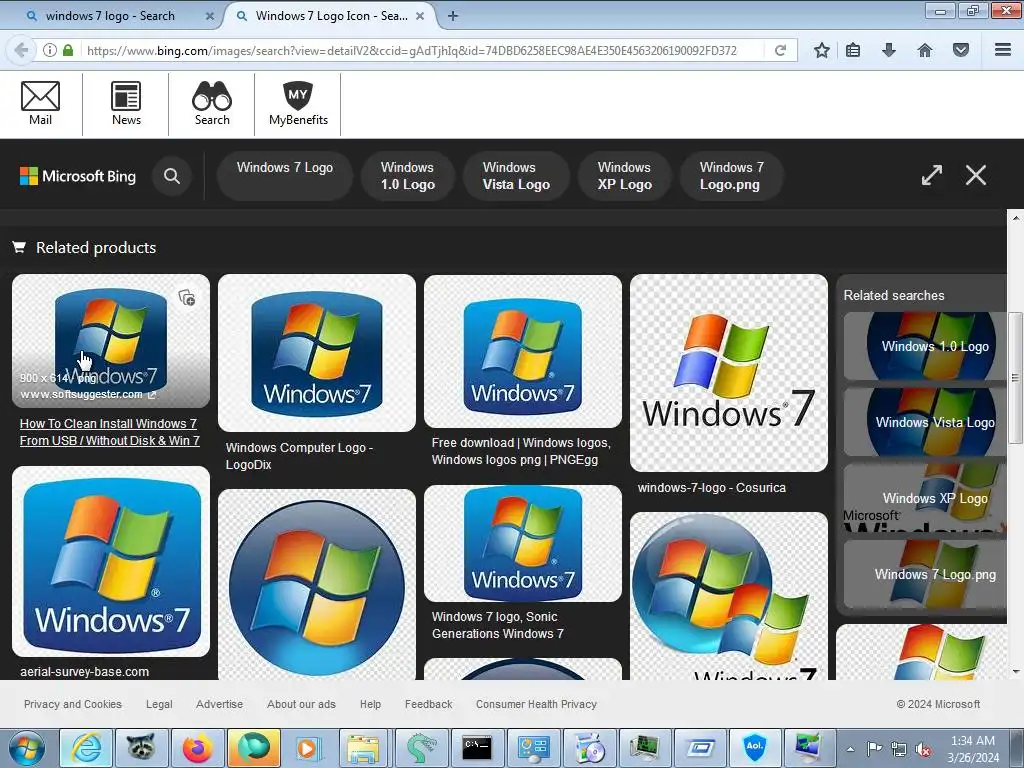Screen dimensions: 1024x768
Task: Select the 'Windows 7 Logo.png' suggestion chip
Action: click(731, 176)
